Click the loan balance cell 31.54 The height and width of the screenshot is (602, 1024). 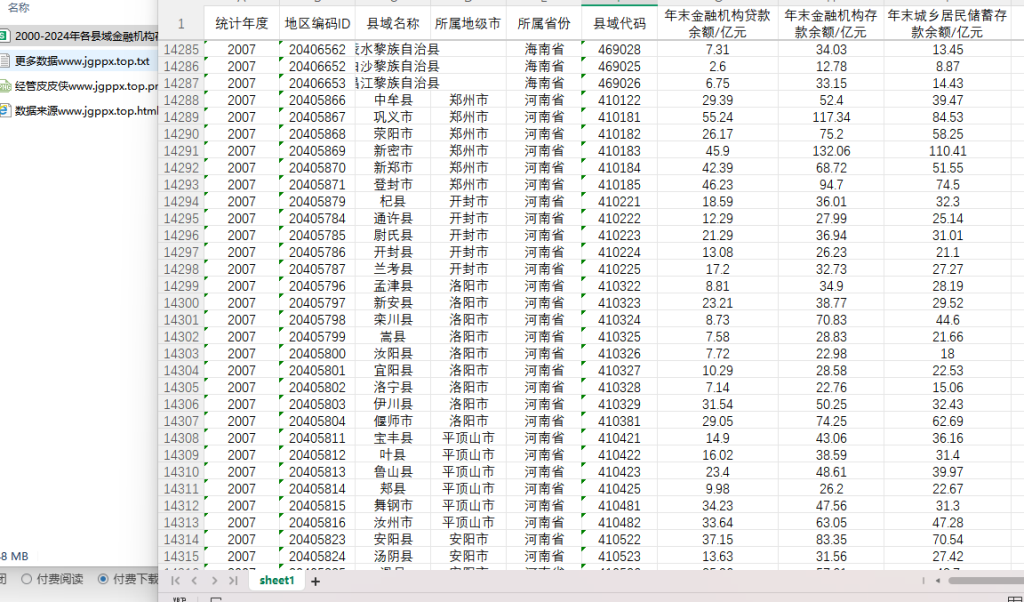[718, 404]
